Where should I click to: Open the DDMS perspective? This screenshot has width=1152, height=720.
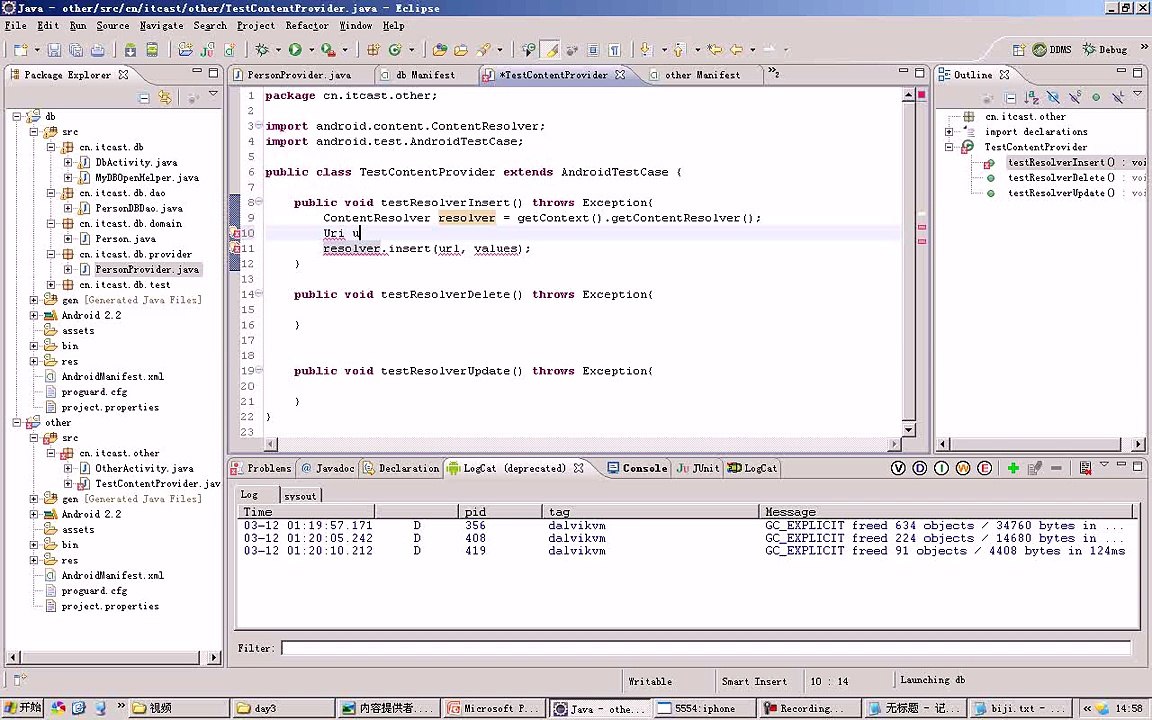[1052, 49]
